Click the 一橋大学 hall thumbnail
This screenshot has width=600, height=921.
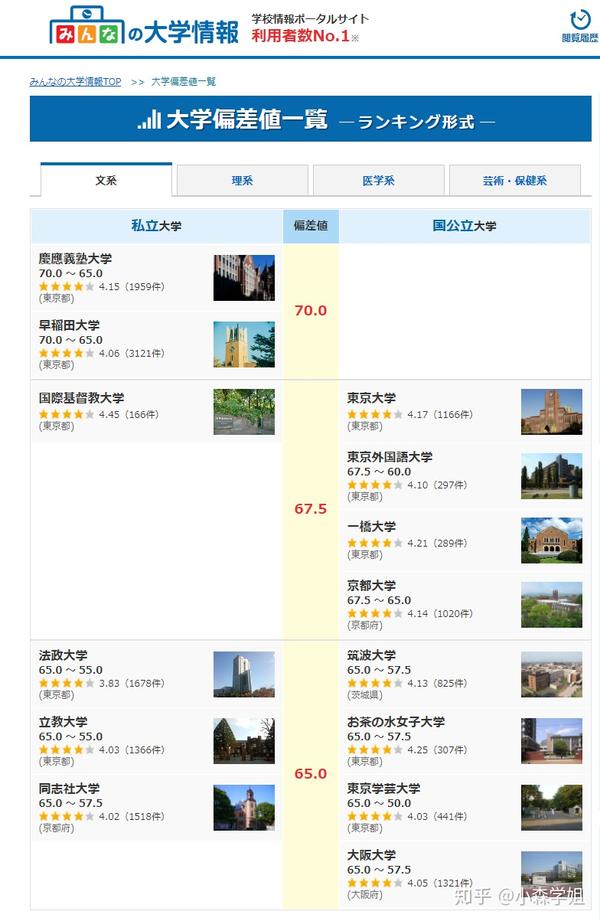point(552,540)
